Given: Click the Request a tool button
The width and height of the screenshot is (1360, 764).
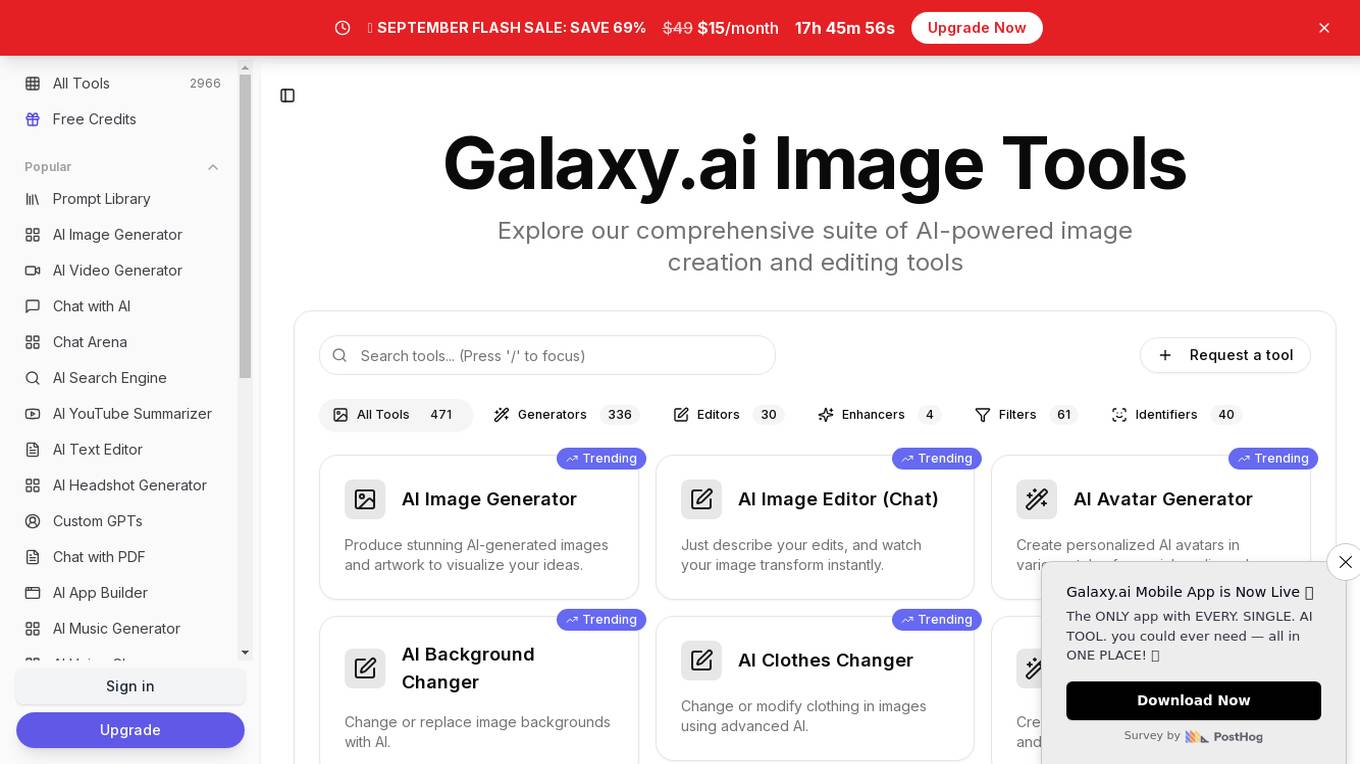Looking at the screenshot, I should click(x=1225, y=355).
